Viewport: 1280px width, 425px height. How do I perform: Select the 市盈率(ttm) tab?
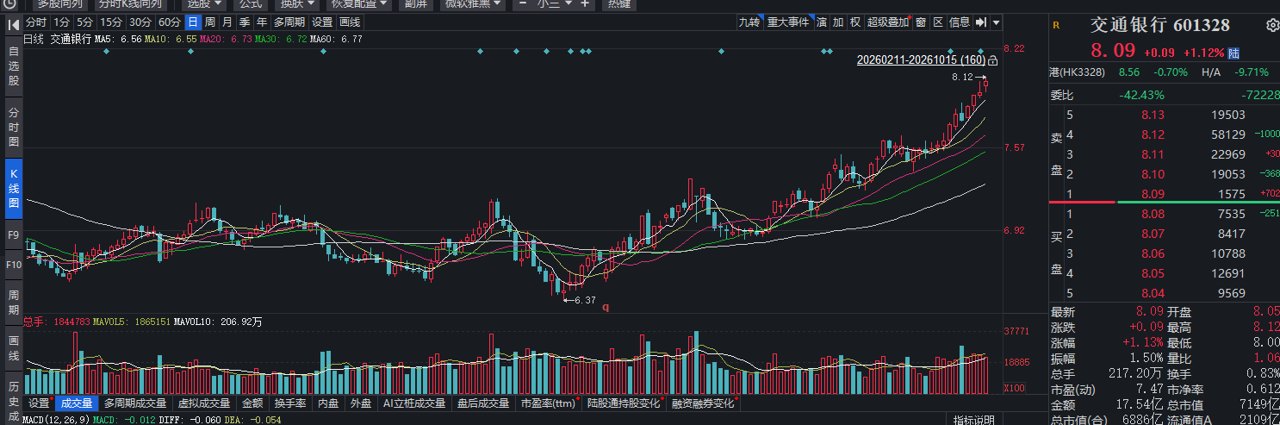tap(549, 403)
